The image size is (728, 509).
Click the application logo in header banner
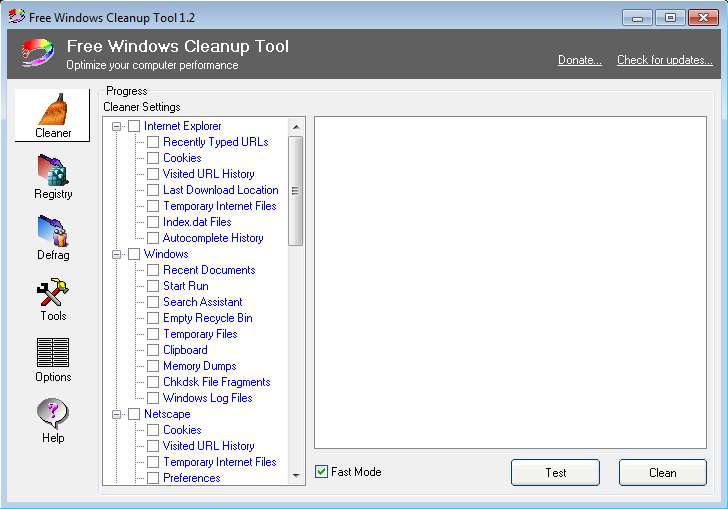point(37,53)
